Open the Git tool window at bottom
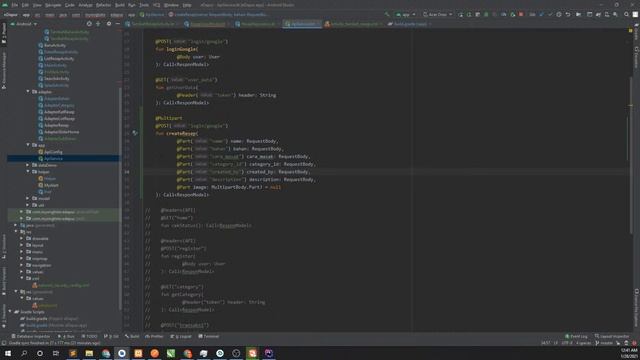The height and width of the screenshot is (360, 640). [x=111, y=336]
